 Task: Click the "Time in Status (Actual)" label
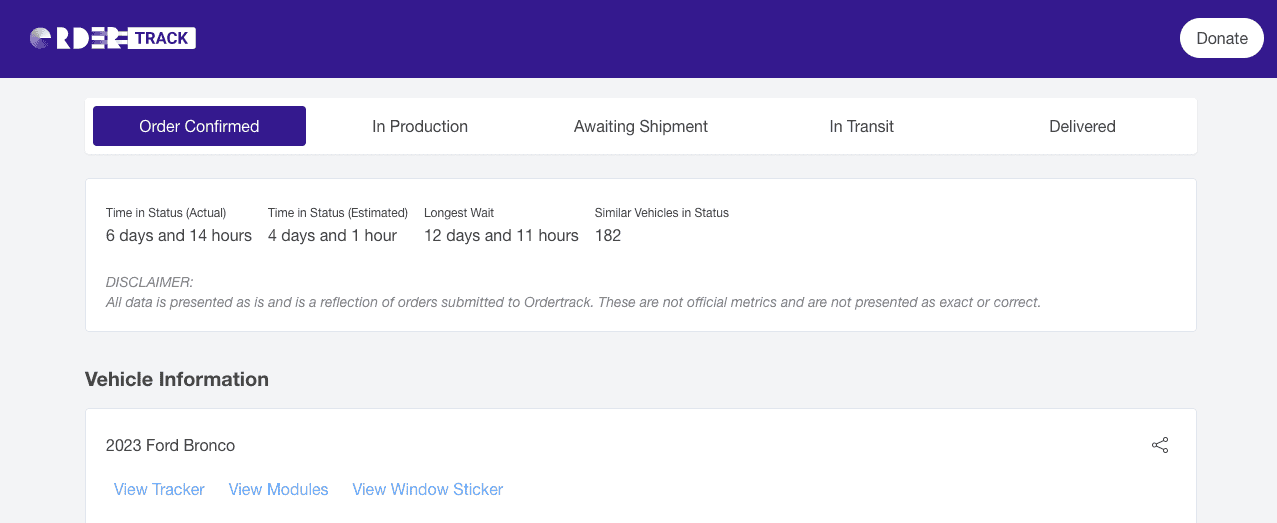[x=166, y=213]
